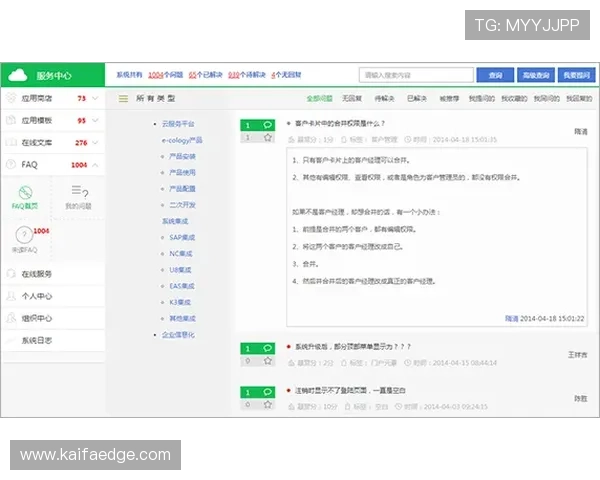This screenshot has height=480, width=600.
Task: Switch to 全部问题 tab
Action: pos(319,98)
